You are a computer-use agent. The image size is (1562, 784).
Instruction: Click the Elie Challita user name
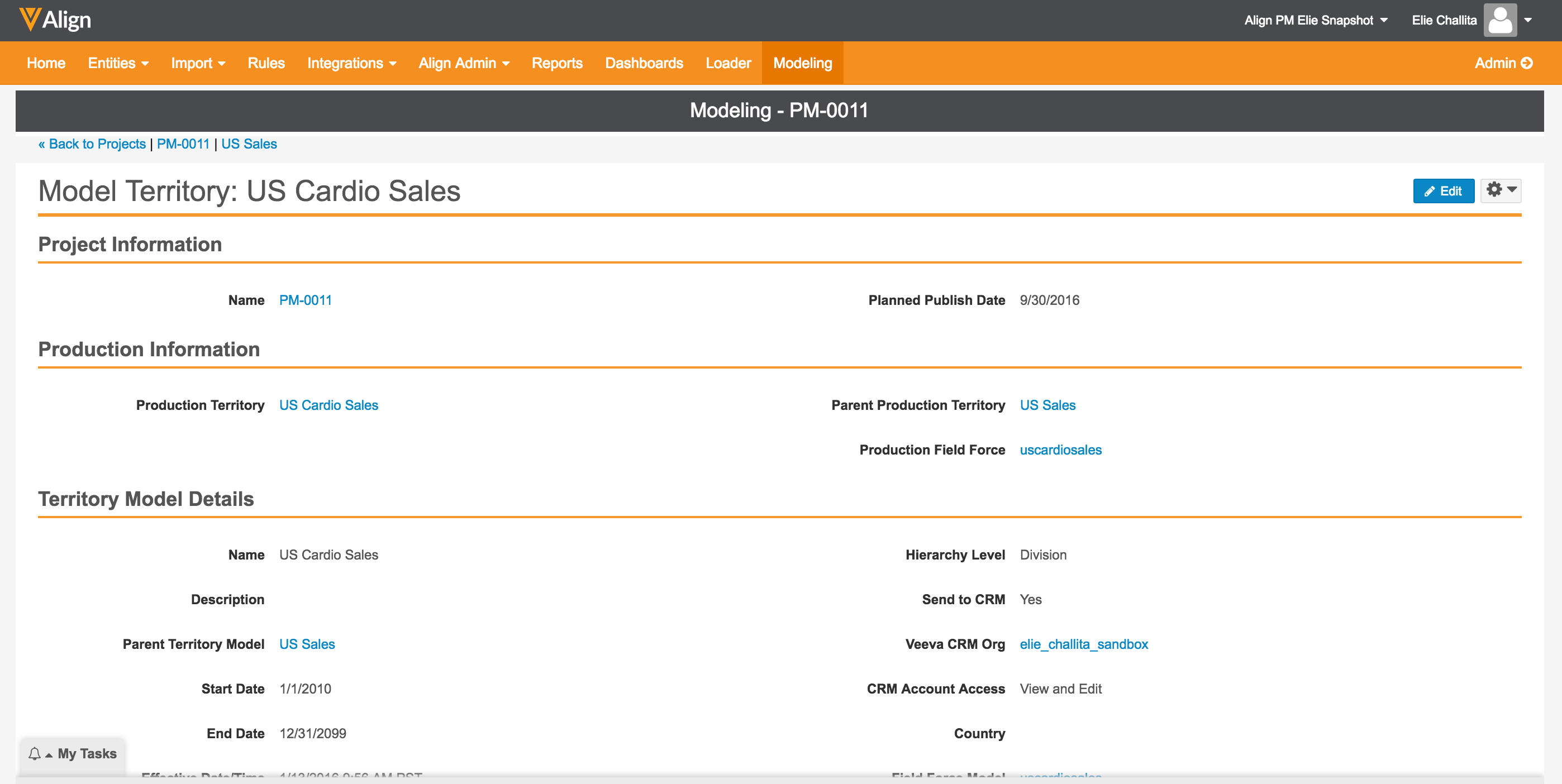1444,20
